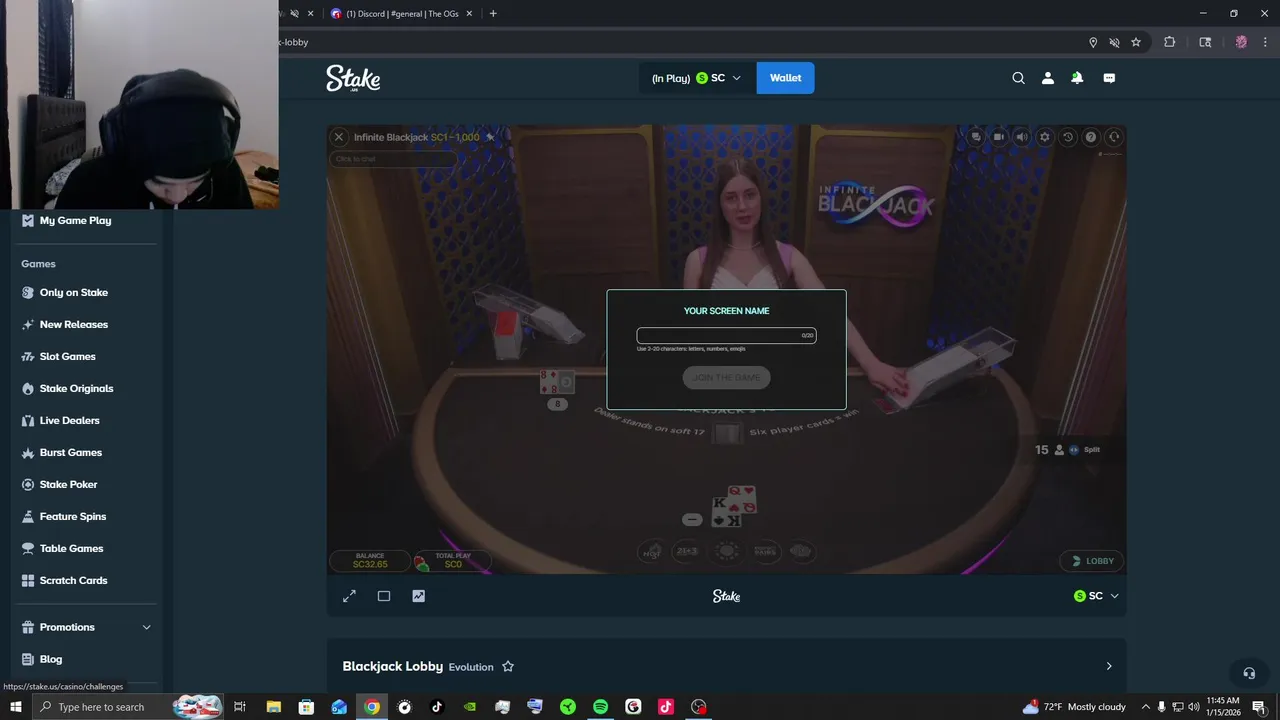Open Stake Poker in sidebar
The height and width of the screenshot is (720, 1280).
pos(68,484)
